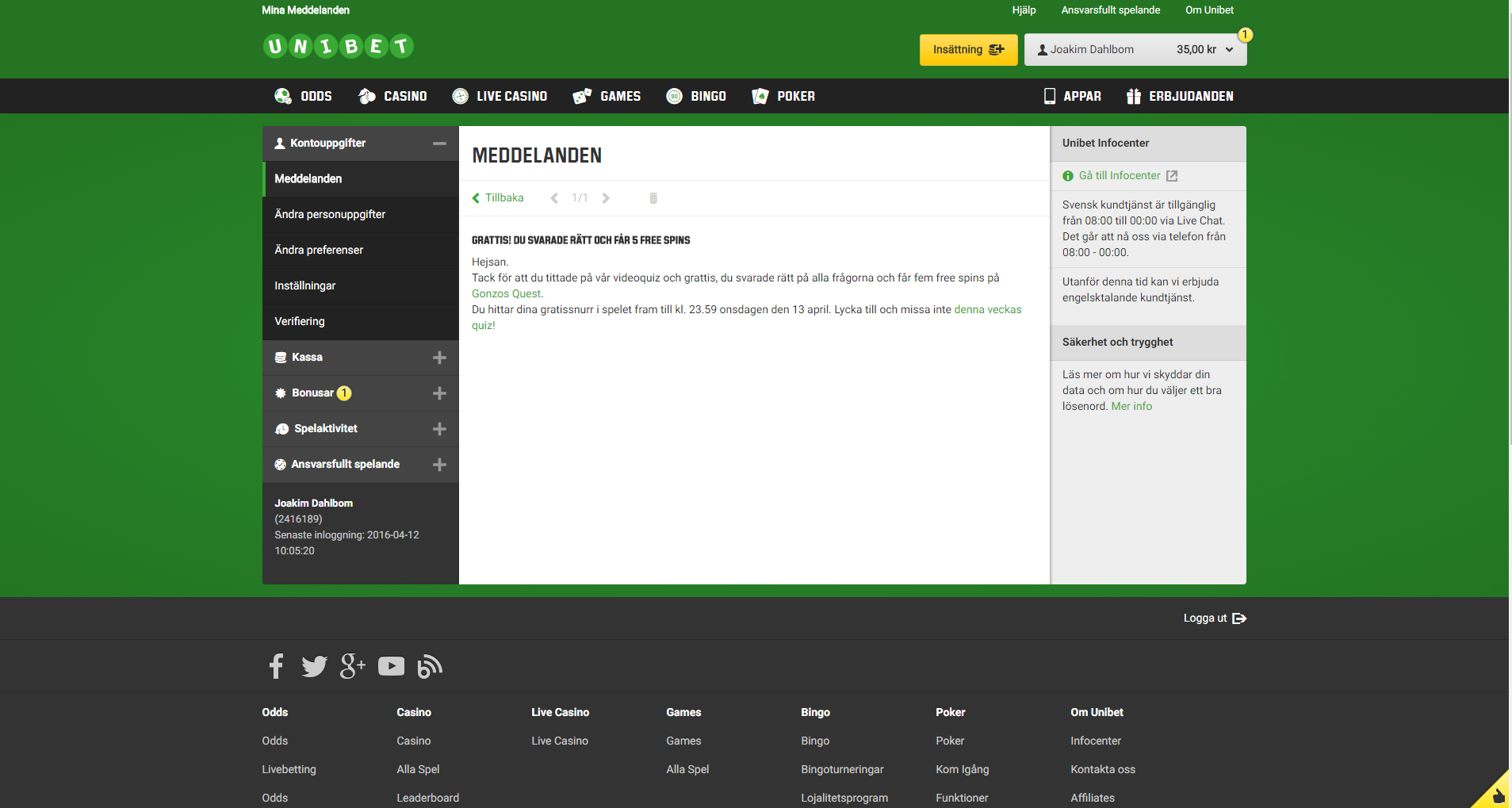The width and height of the screenshot is (1512, 808).
Task: Open Hjälp in top bar
Action: point(1024,10)
